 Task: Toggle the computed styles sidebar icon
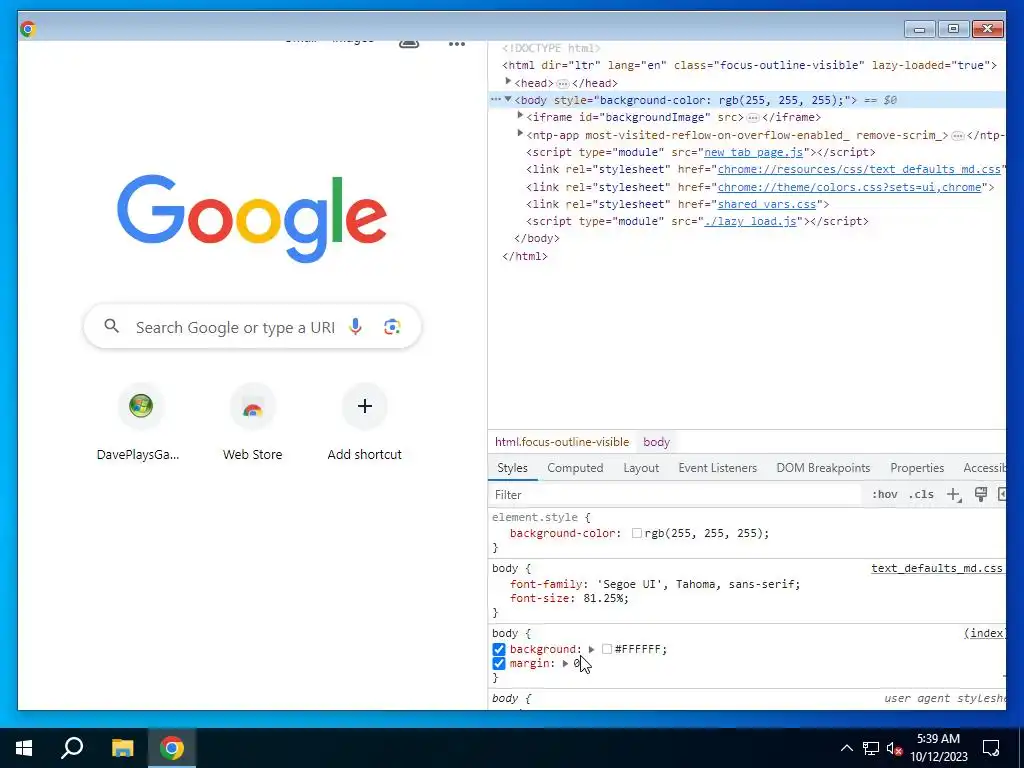tap(1002, 494)
